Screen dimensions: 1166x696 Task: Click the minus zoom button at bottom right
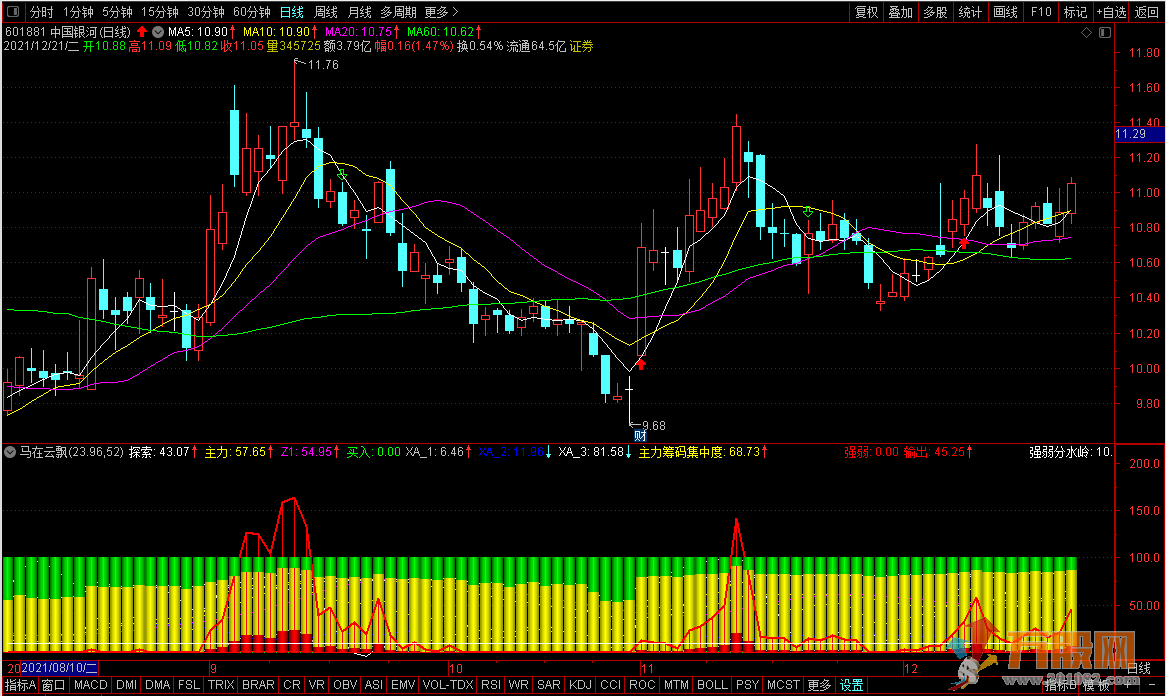[1154, 684]
